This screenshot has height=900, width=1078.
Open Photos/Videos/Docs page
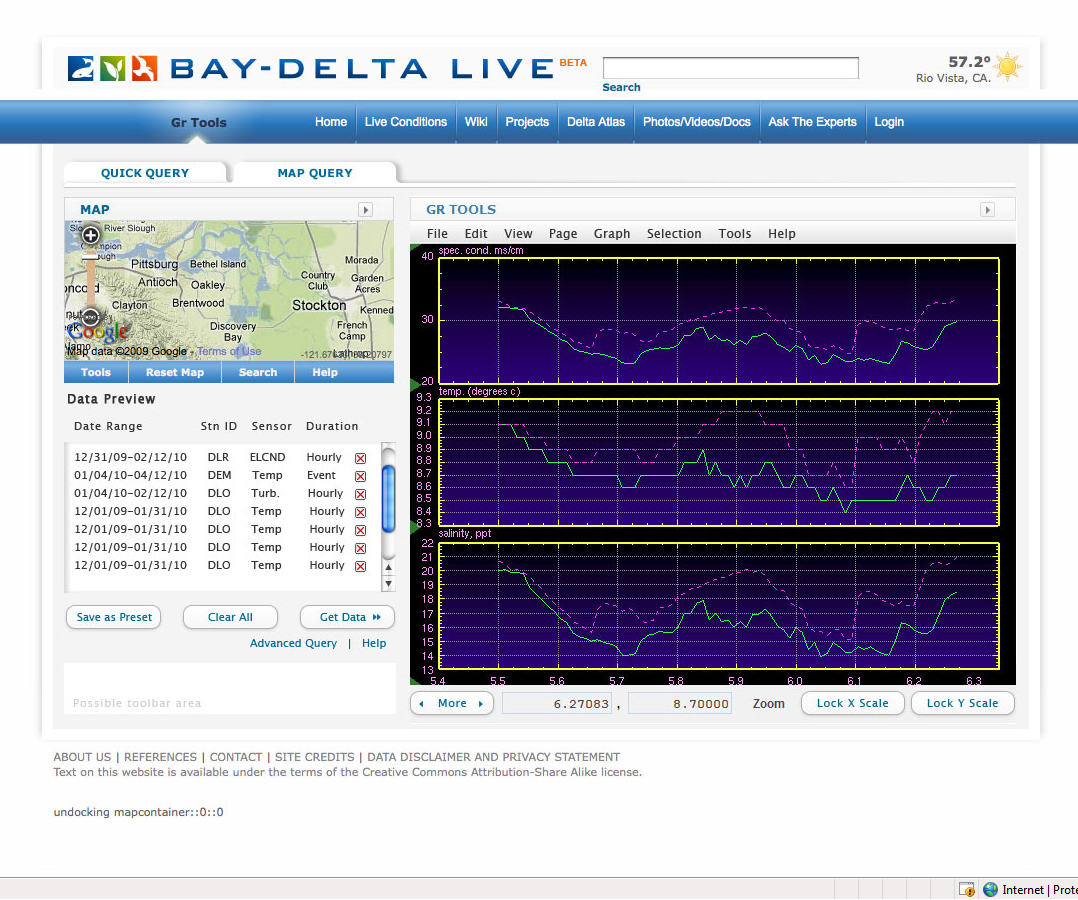click(x=696, y=122)
